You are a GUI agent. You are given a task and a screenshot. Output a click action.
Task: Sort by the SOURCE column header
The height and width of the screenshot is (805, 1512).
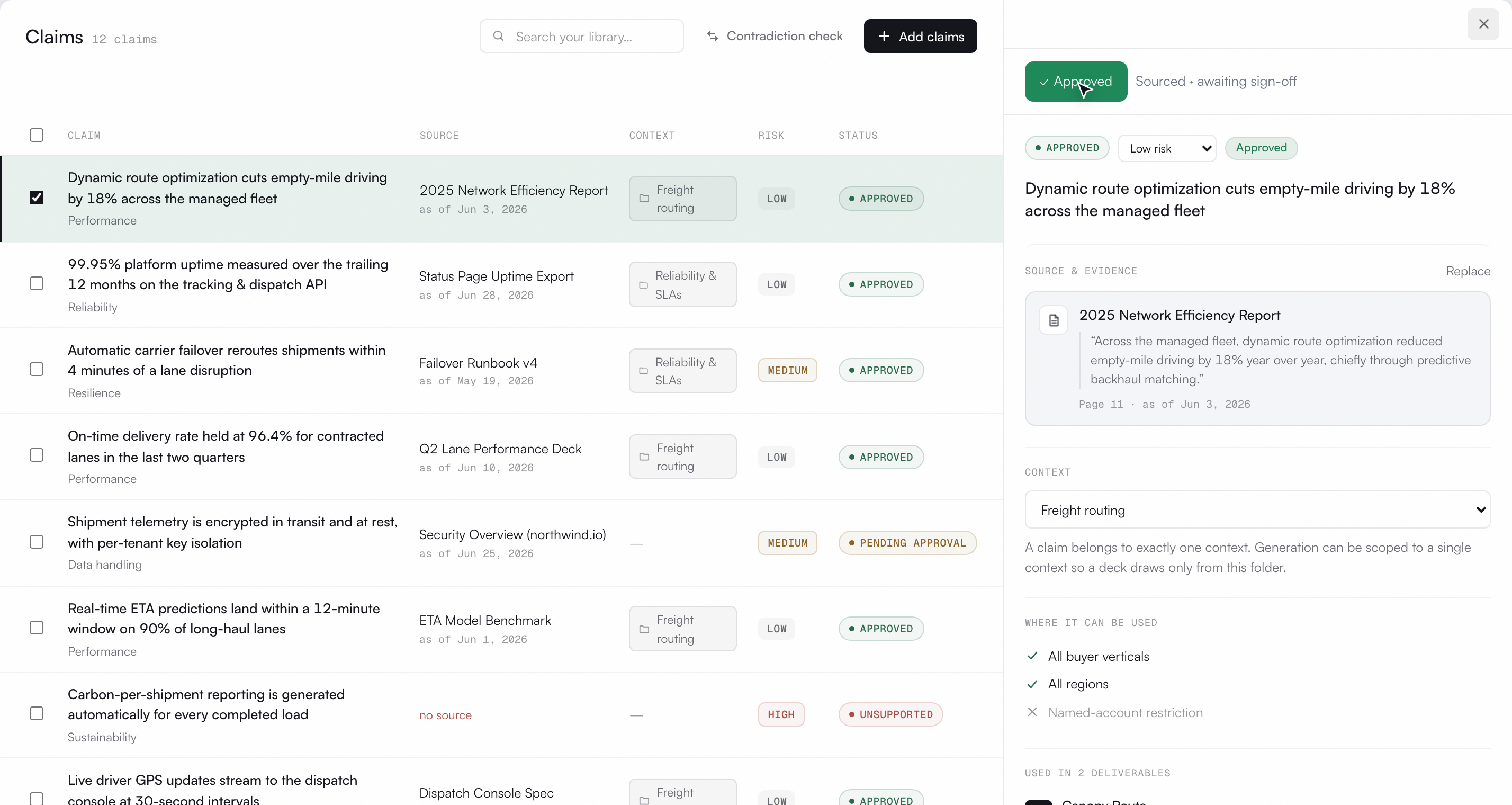[439, 135]
